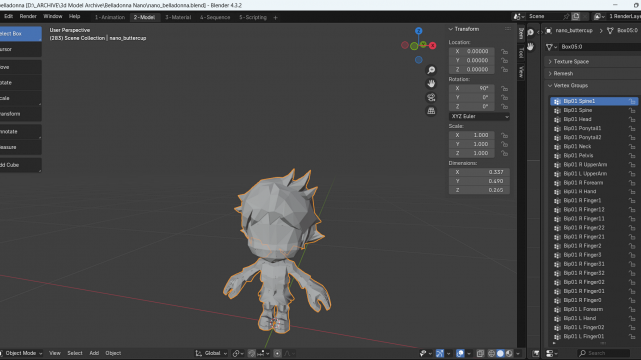Click the red X axis on gizmo

(x=432, y=45)
